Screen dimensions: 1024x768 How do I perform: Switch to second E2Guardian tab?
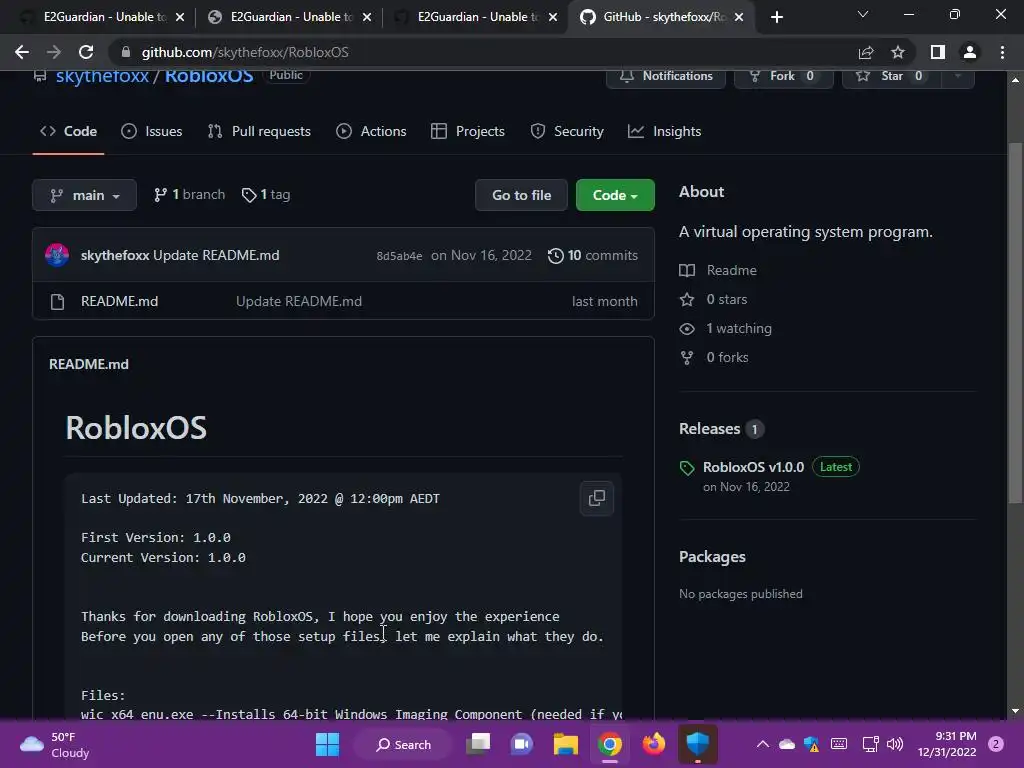point(288,17)
